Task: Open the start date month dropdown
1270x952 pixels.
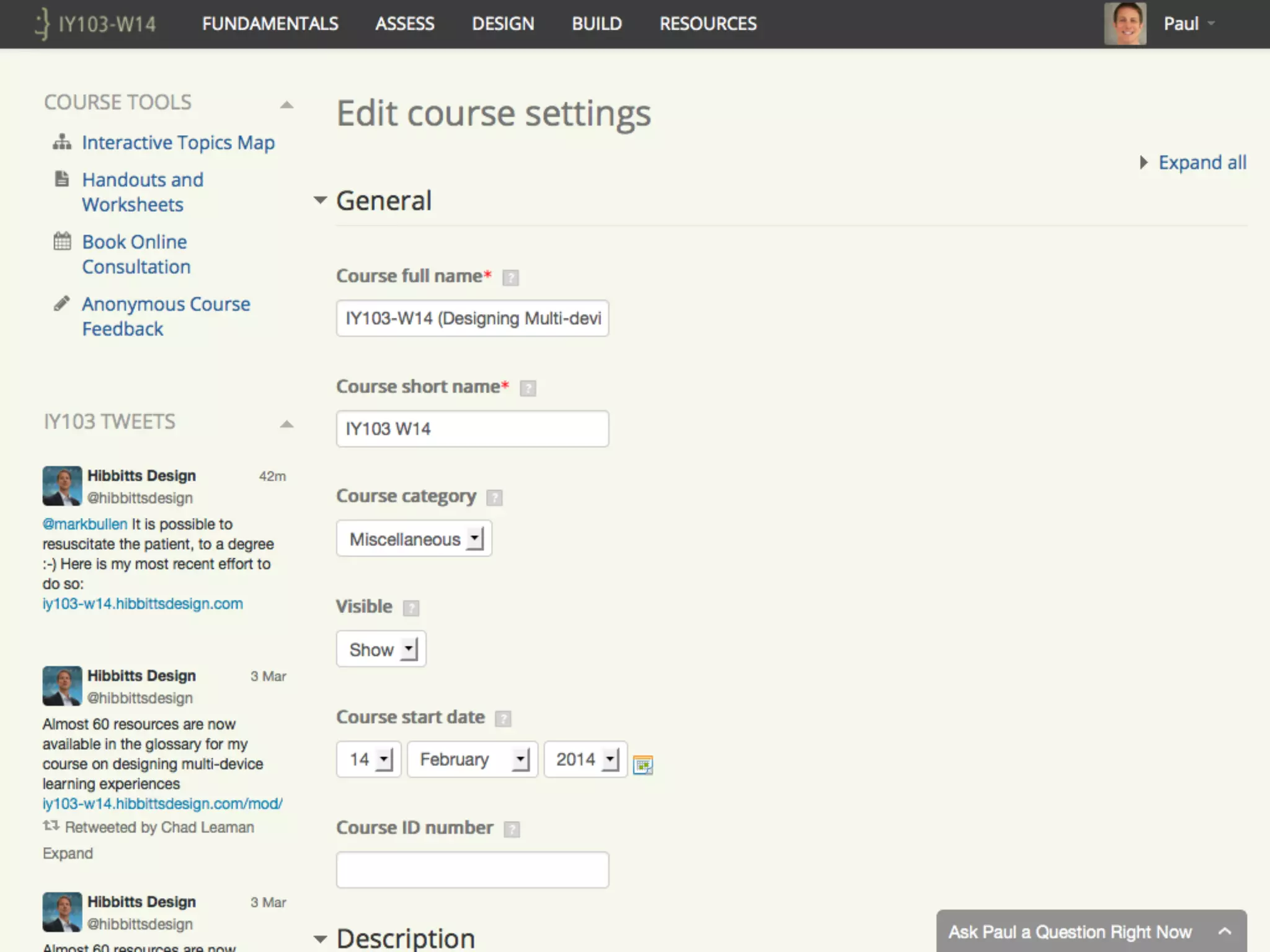Action: (x=472, y=759)
